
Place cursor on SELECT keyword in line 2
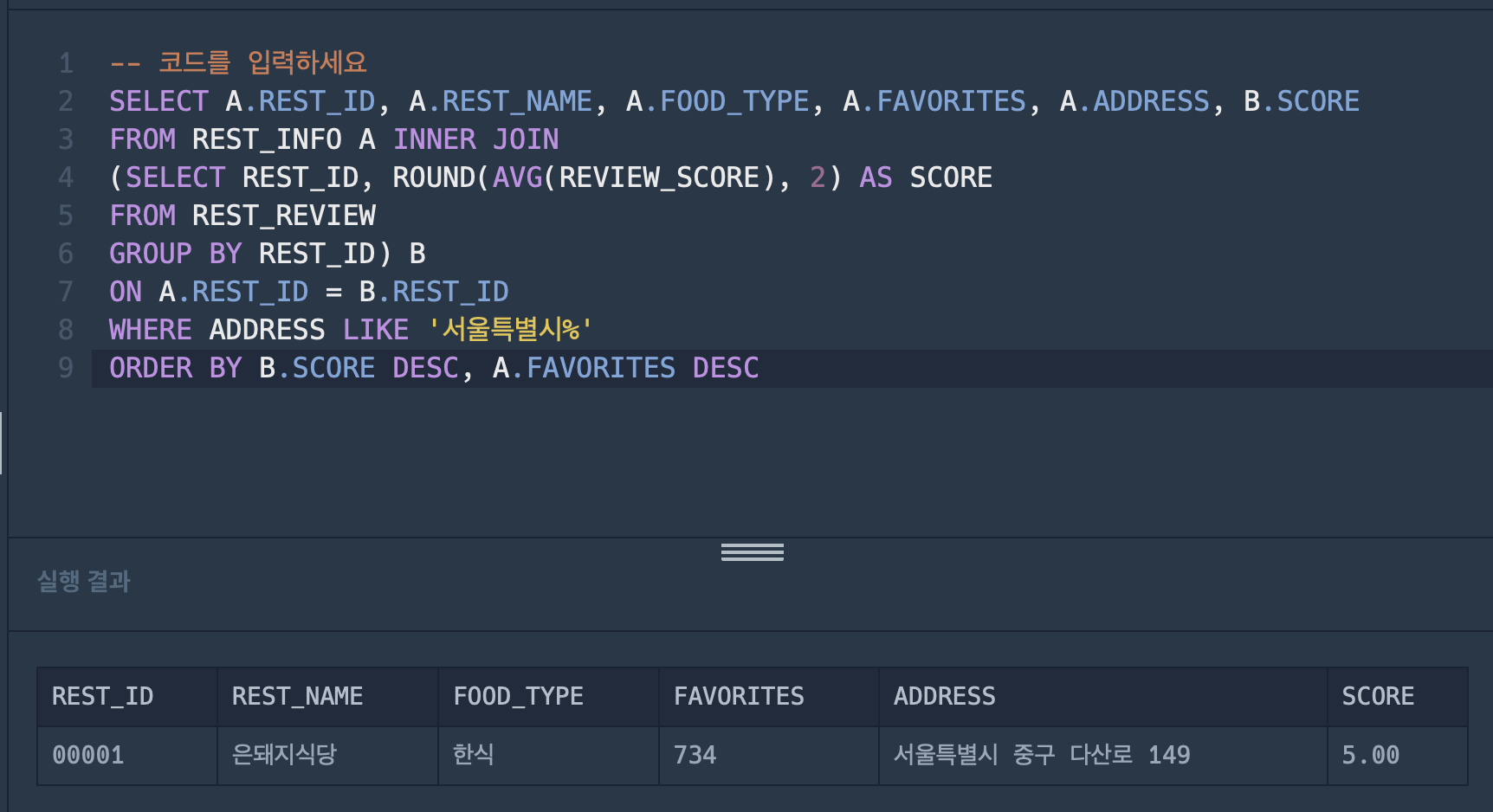158,101
